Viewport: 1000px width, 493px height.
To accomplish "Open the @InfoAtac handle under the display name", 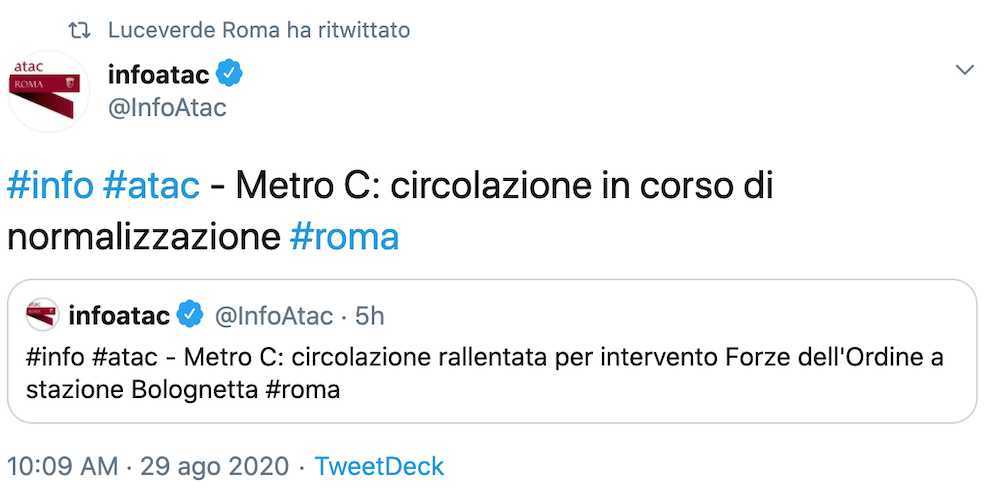I will click(167, 107).
